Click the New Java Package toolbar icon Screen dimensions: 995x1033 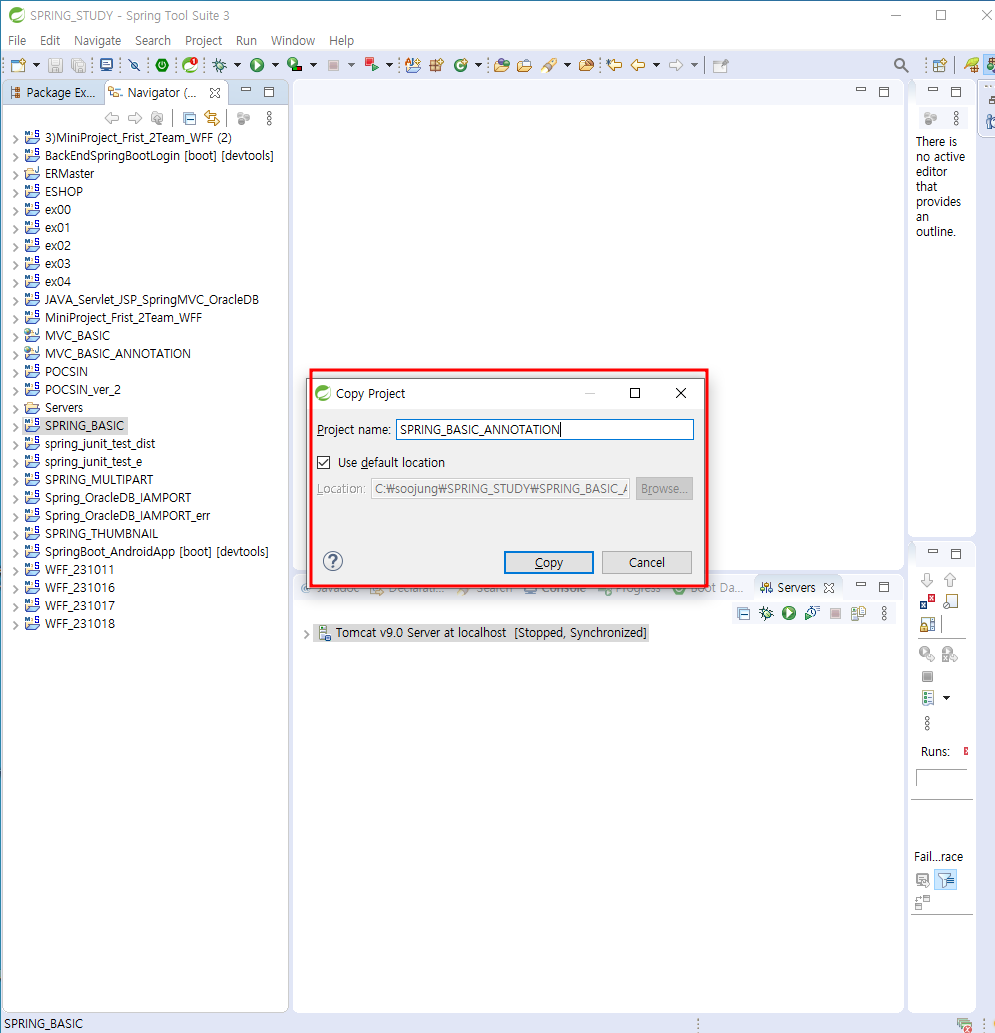pos(436,65)
